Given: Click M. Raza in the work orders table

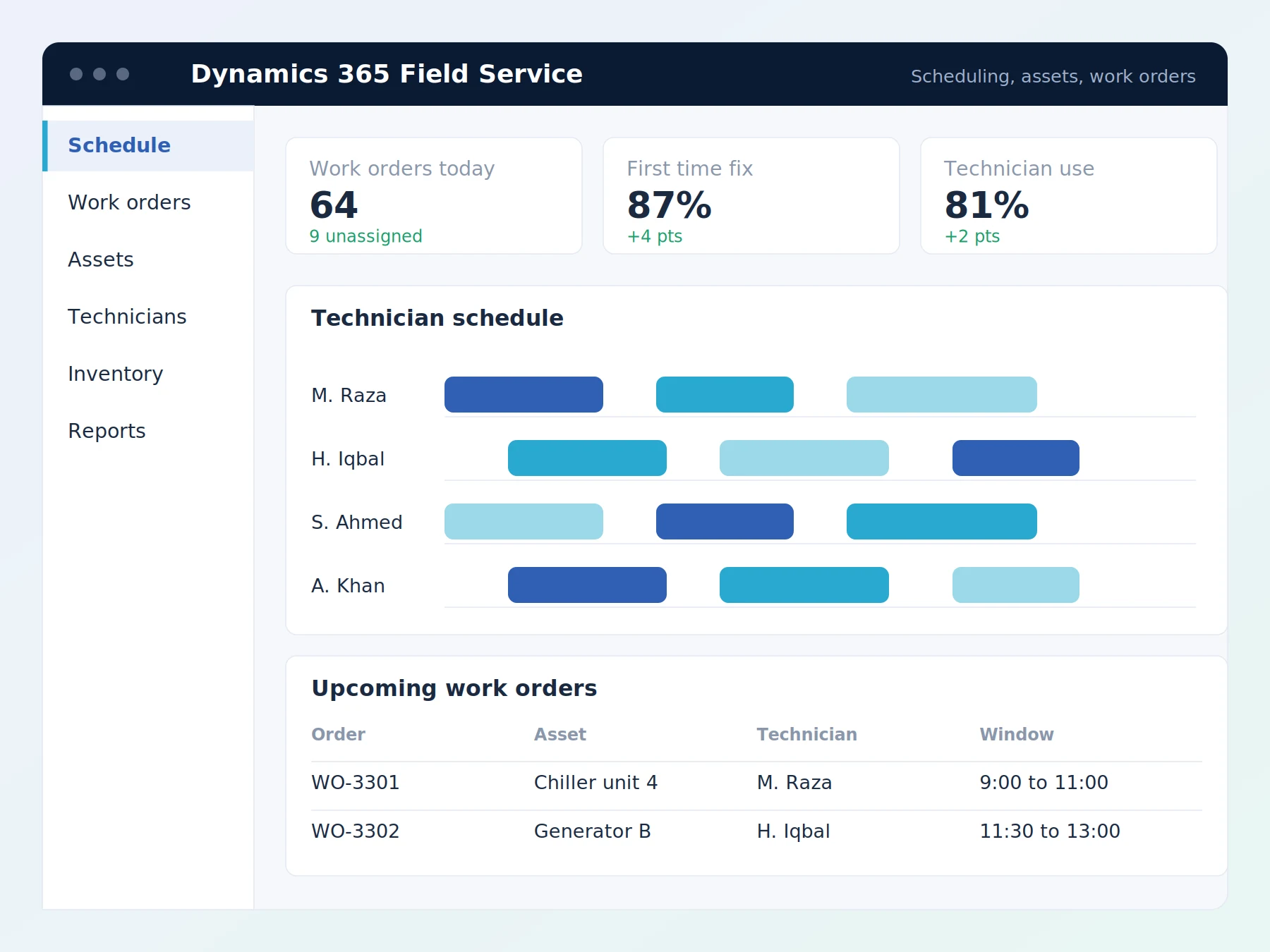Looking at the screenshot, I should 794,783.
